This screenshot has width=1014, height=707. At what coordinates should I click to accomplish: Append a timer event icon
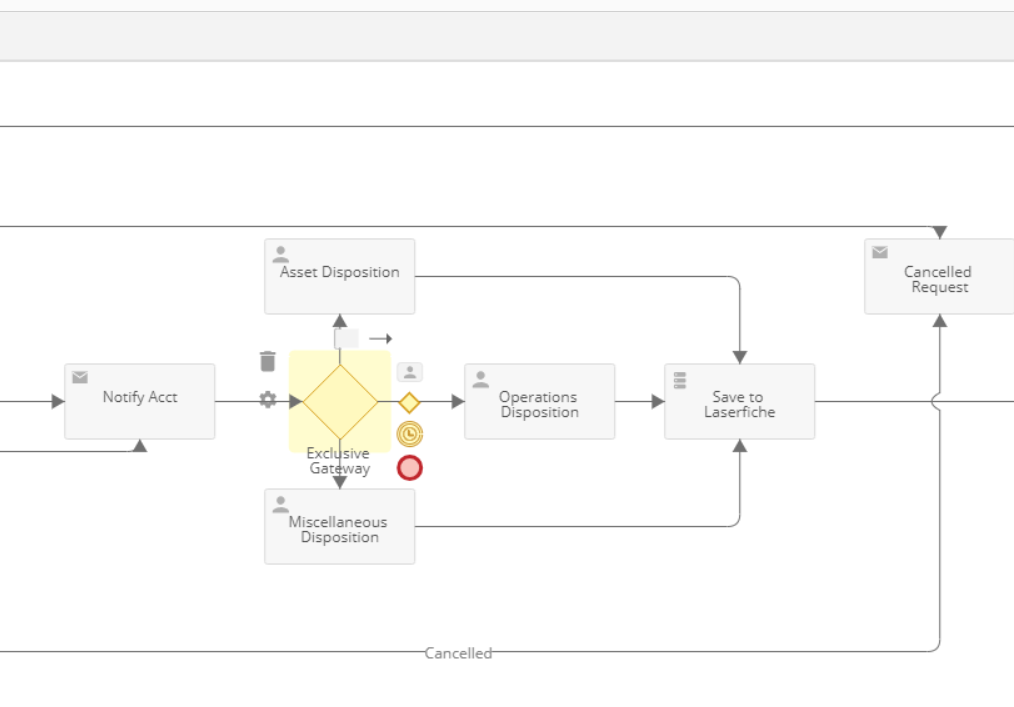(409, 434)
